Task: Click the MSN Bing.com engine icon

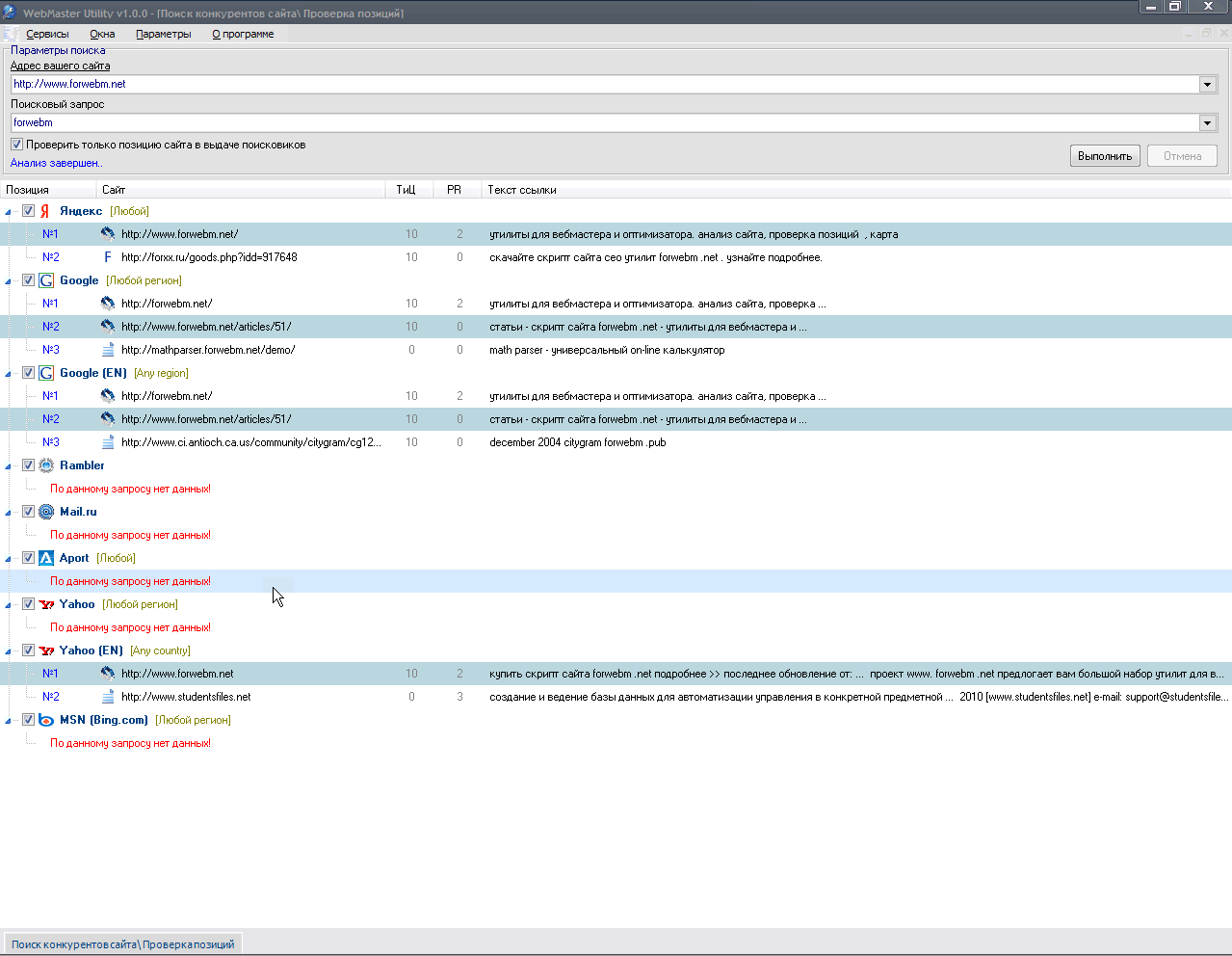Action: click(46, 720)
